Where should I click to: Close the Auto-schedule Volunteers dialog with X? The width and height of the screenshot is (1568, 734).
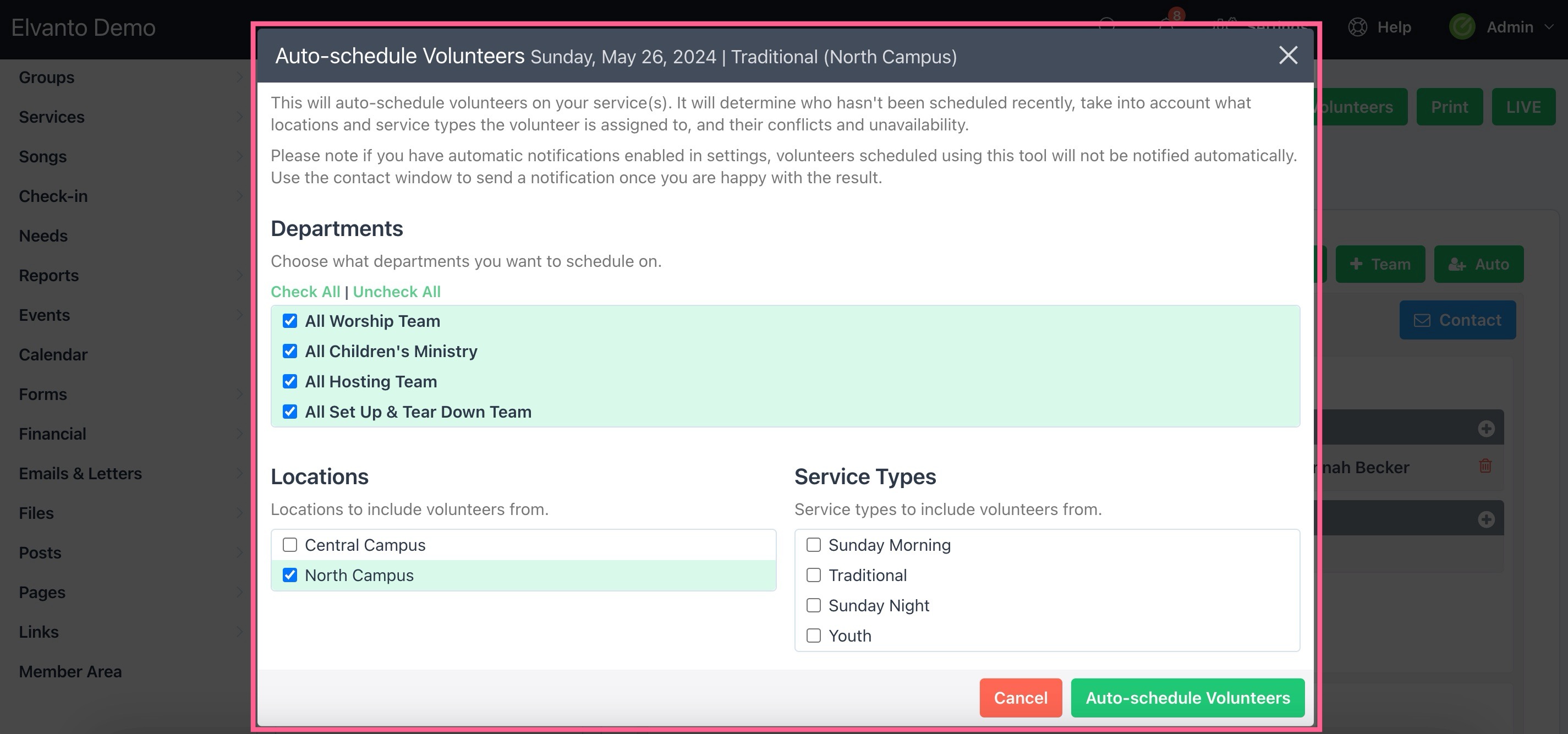[1288, 56]
